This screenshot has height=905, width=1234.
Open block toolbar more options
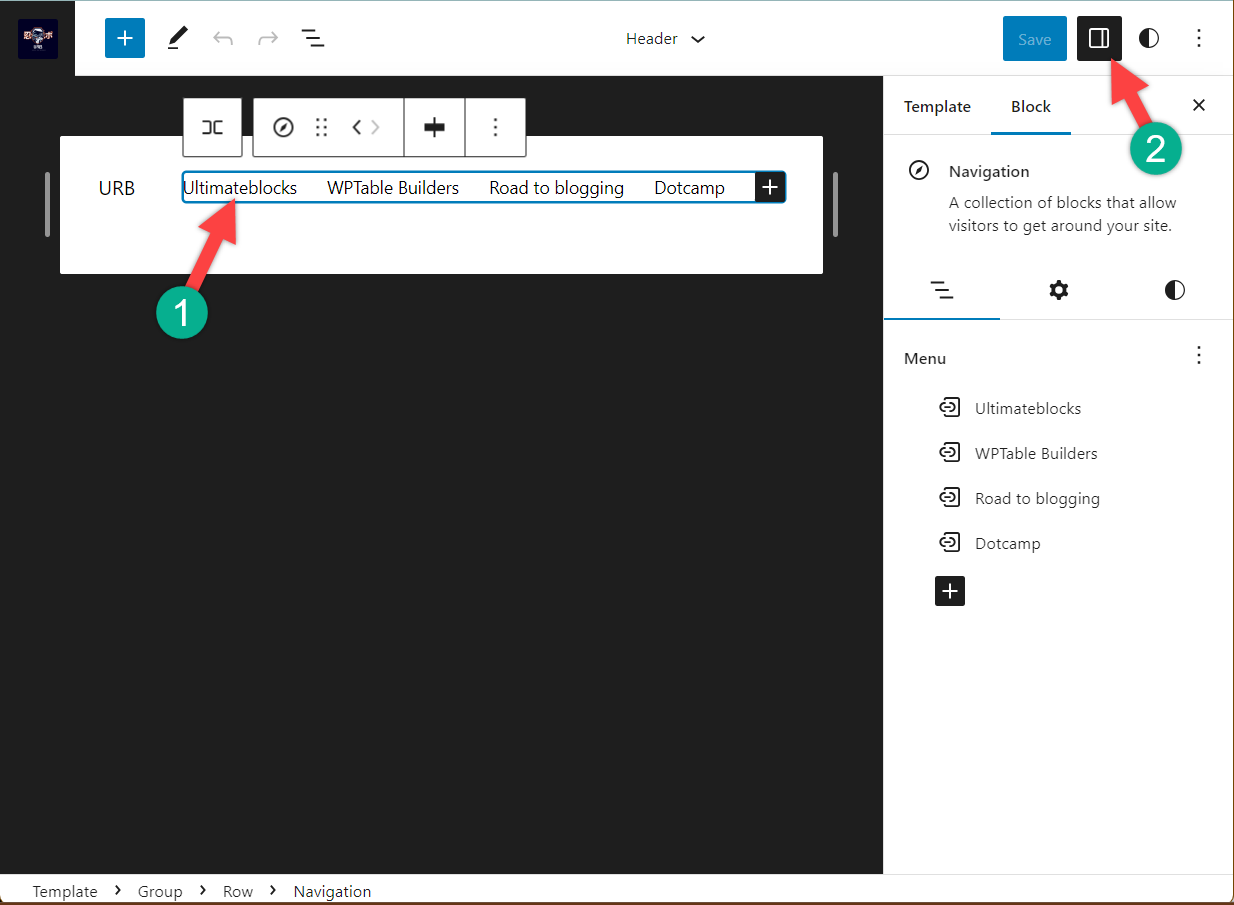pos(495,127)
